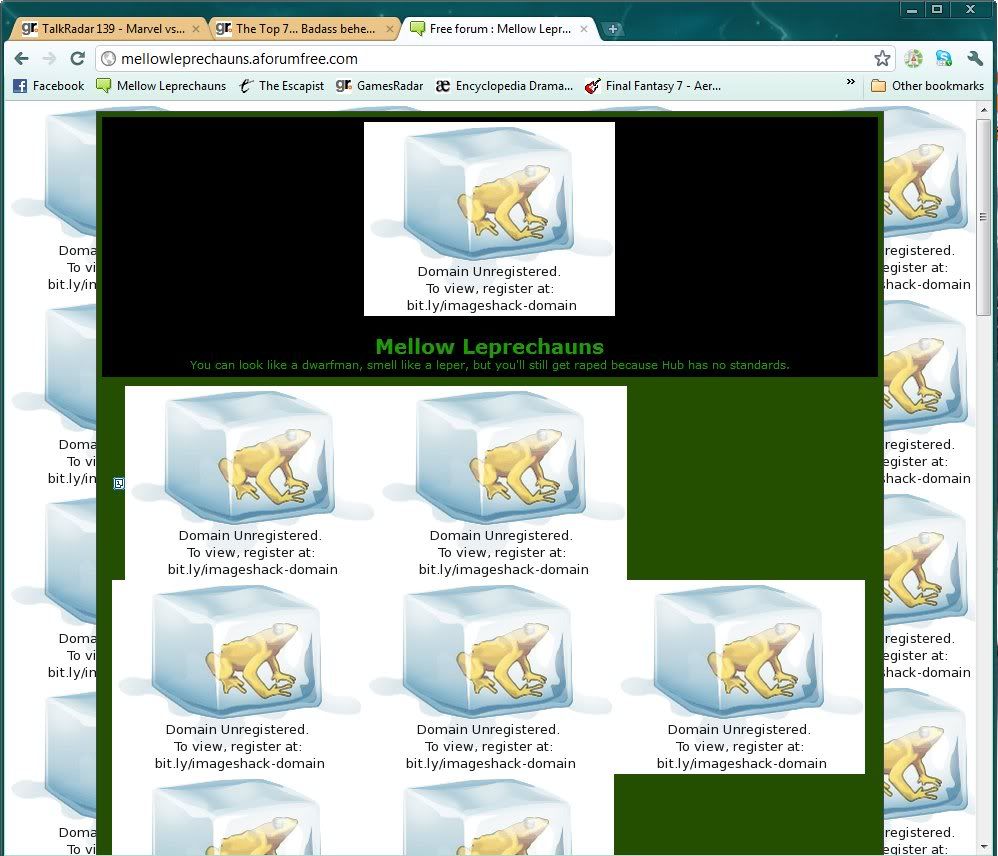This screenshot has width=998, height=856.
Task: Select the Free forum : Mellow Lepr... tab
Action: click(499, 29)
